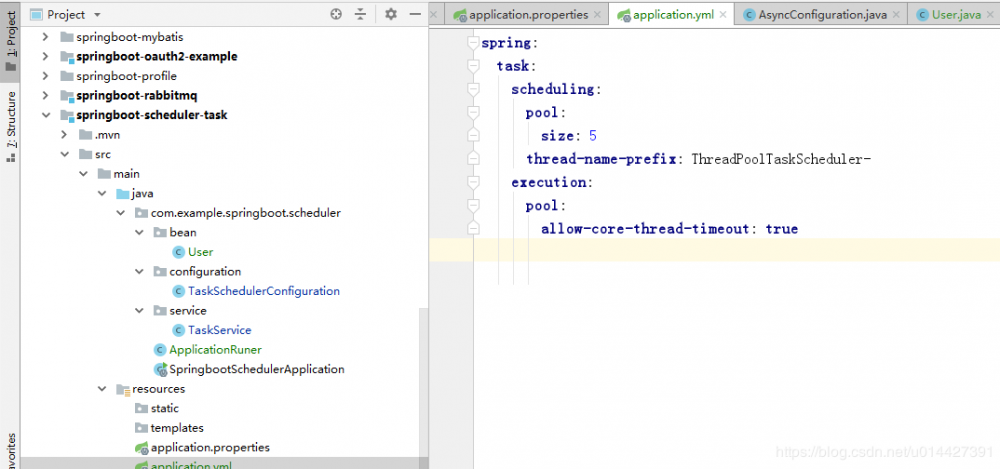Screen dimensions: 1000x469
Task: Click the locate/scroll-from-source target icon
Action: click(336, 14)
